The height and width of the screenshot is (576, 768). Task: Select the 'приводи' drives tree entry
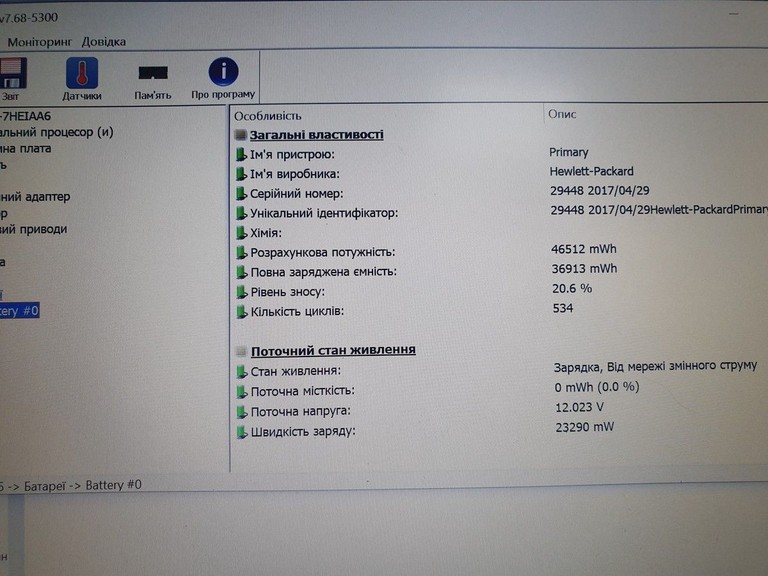coord(33,229)
